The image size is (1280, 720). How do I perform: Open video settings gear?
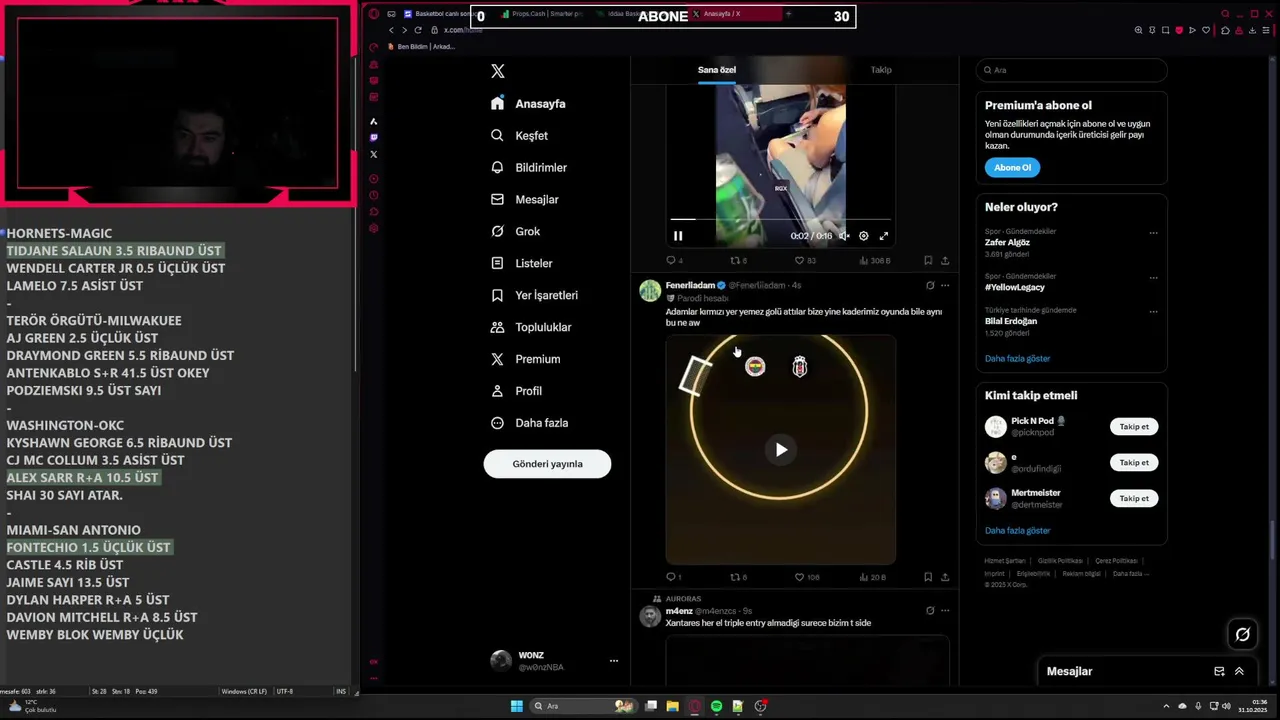(864, 236)
